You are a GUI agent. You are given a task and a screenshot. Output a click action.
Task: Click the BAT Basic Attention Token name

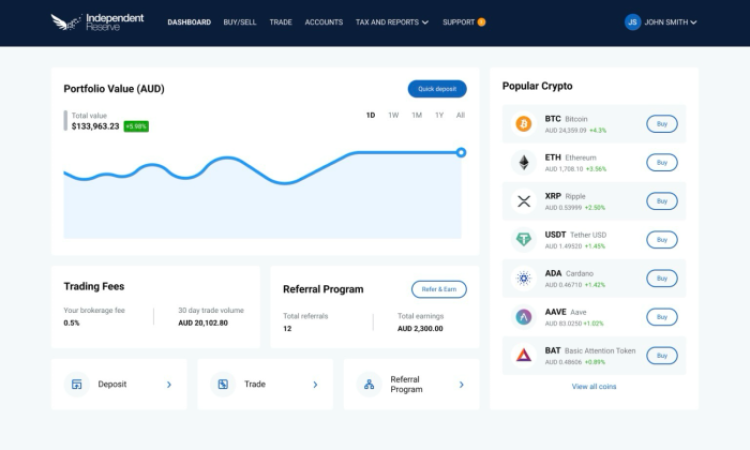(590, 351)
